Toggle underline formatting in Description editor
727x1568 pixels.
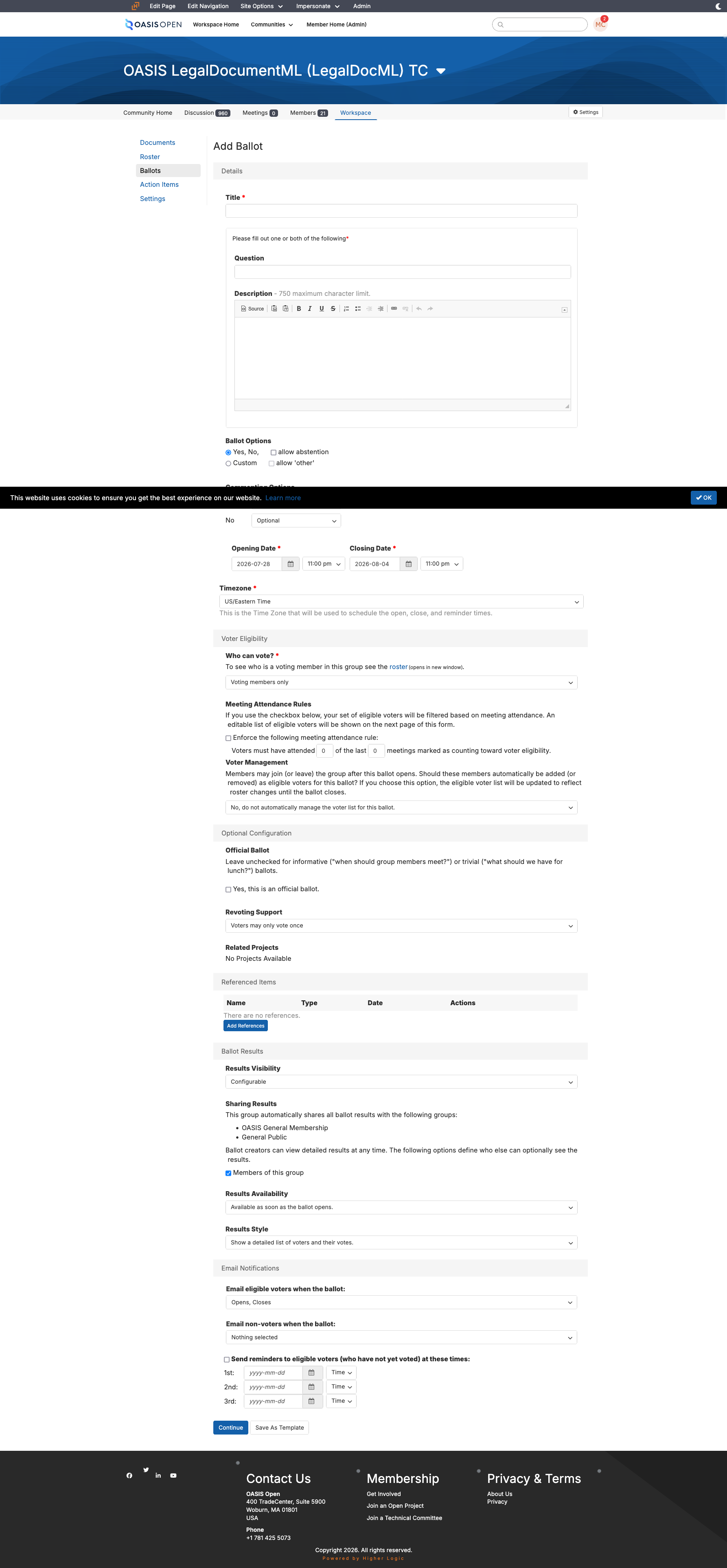click(x=322, y=308)
